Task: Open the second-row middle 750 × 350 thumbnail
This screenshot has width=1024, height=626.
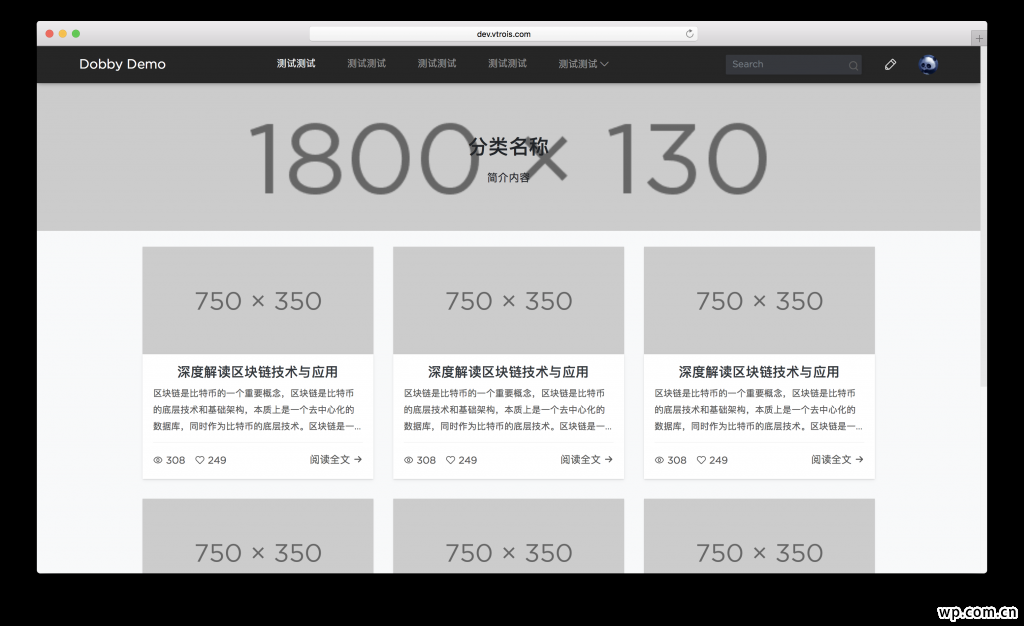Action: pos(509,536)
